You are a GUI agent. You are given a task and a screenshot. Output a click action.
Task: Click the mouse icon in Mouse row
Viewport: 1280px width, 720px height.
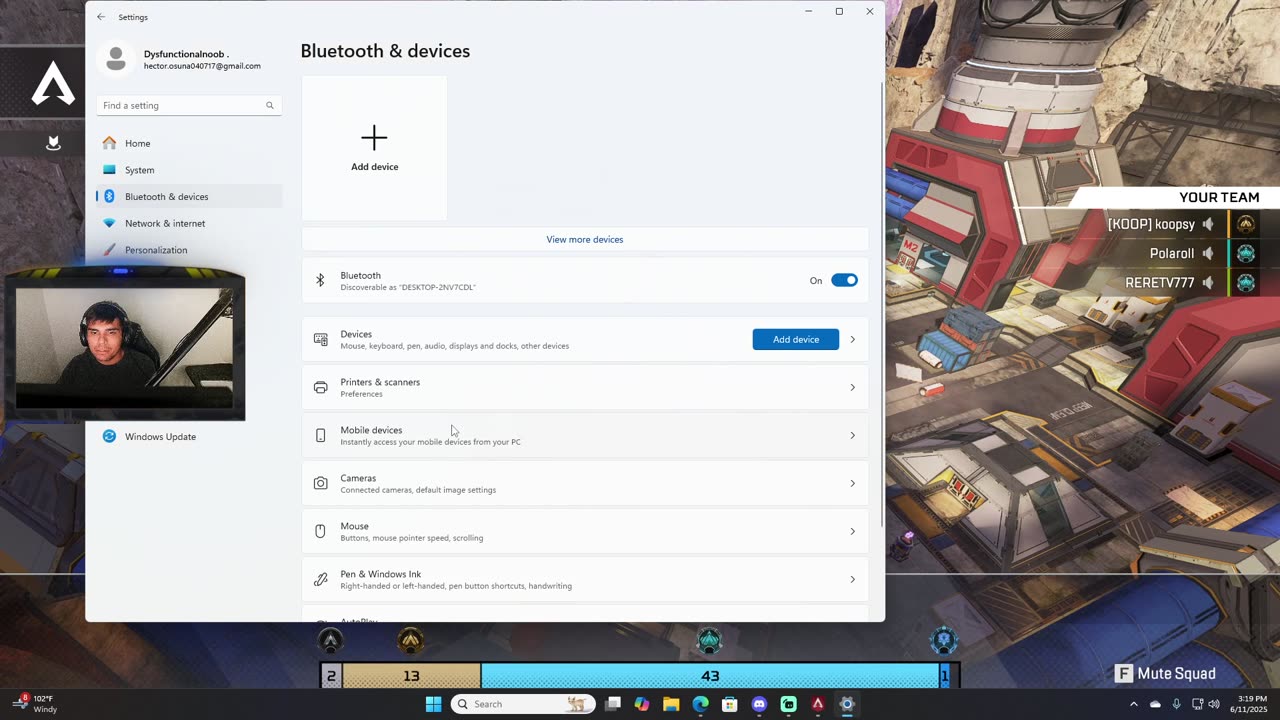(x=320, y=531)
